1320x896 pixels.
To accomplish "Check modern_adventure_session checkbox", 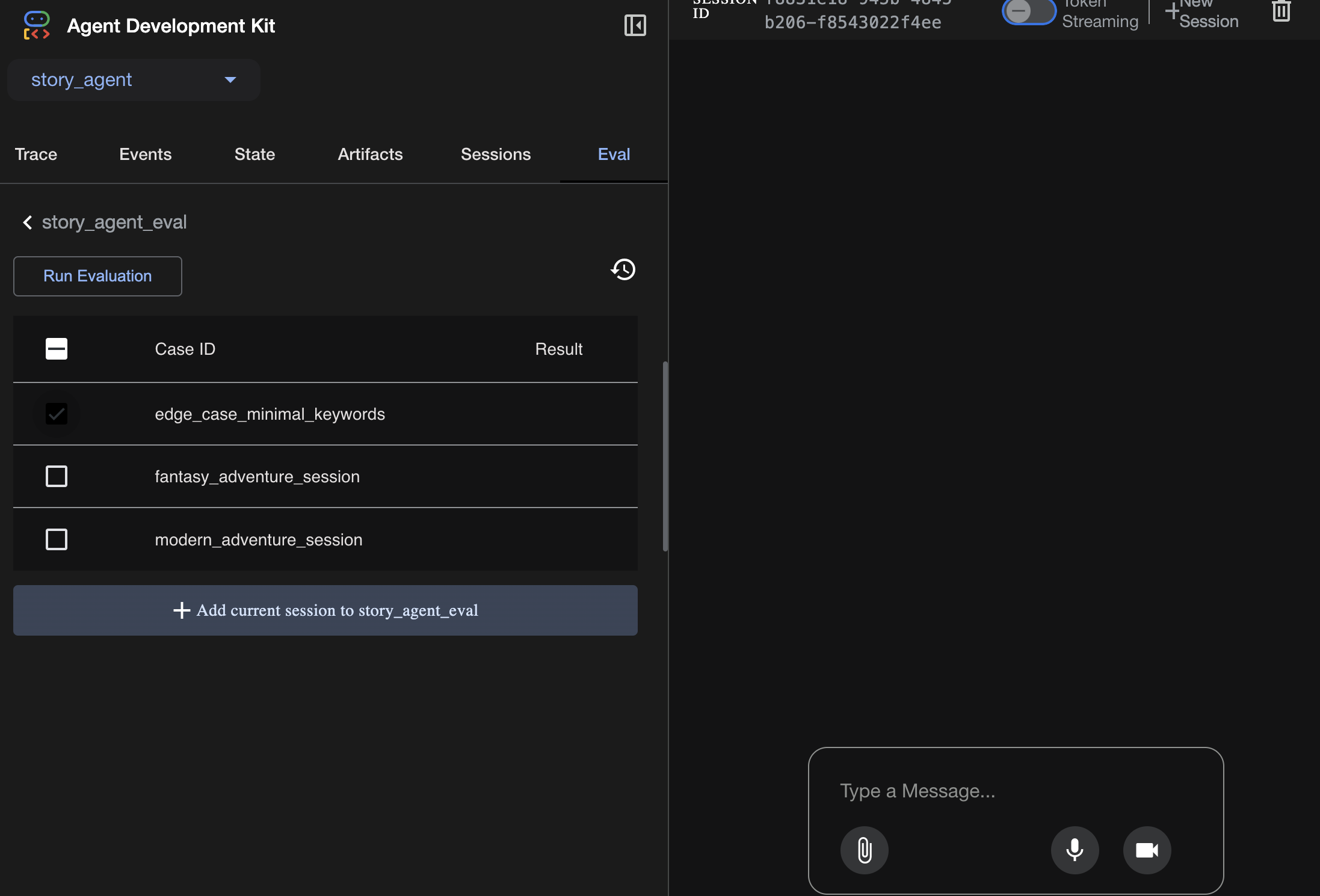I will pyautogui.click(x=57, y=539).
